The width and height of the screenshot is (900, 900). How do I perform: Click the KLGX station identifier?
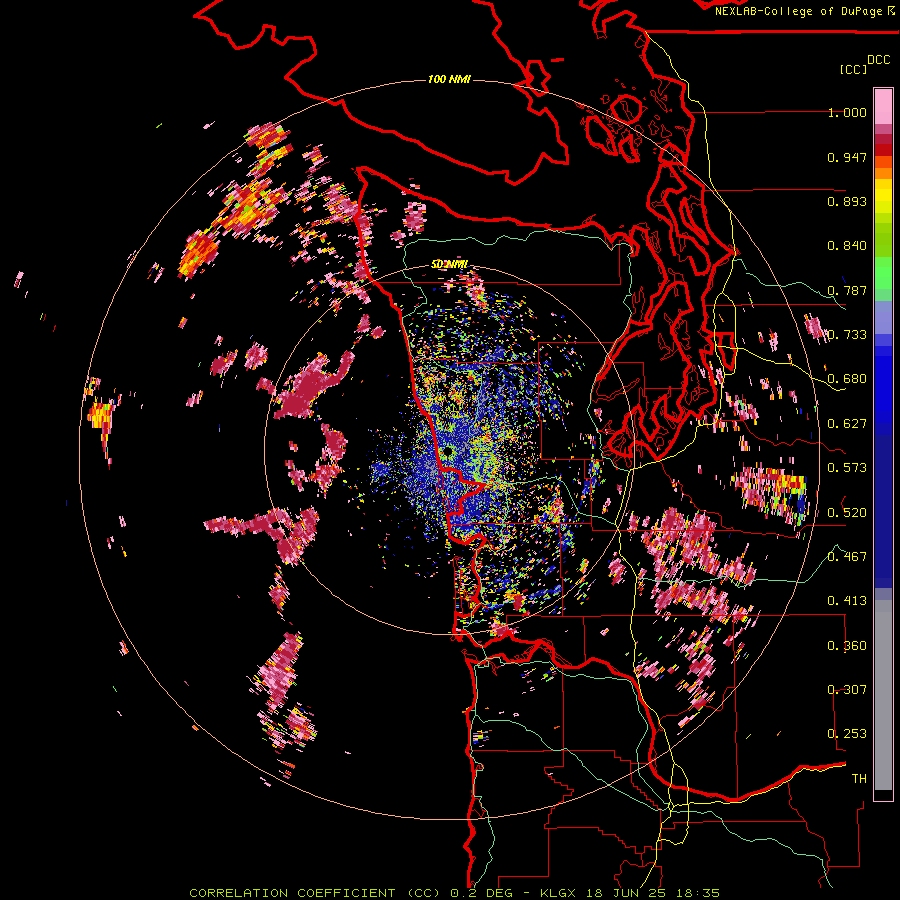pos(557,893)
